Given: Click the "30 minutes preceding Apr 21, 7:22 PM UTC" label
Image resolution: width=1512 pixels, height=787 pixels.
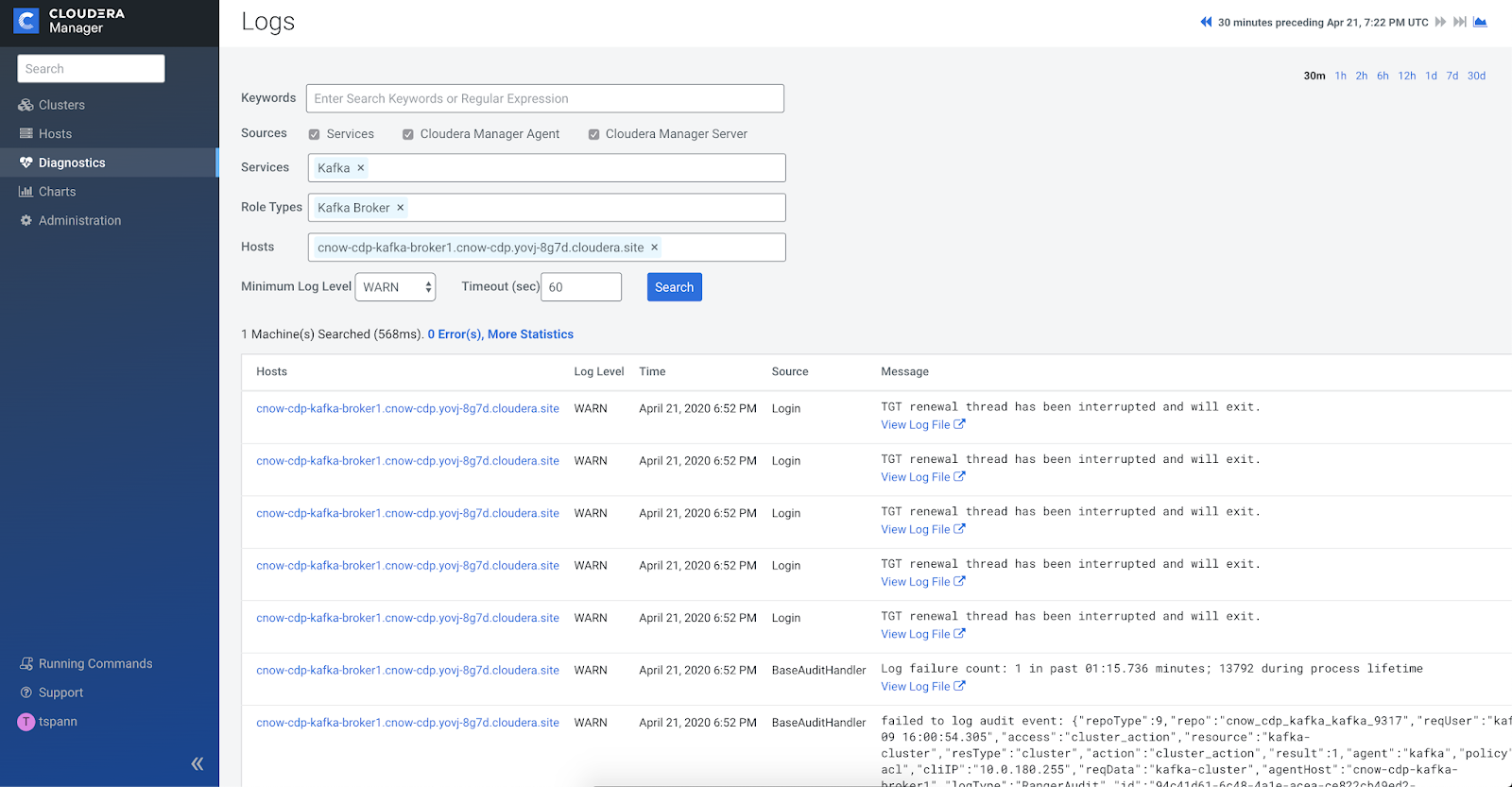Looking at the screenshot, I should (x=1323, y=23).
